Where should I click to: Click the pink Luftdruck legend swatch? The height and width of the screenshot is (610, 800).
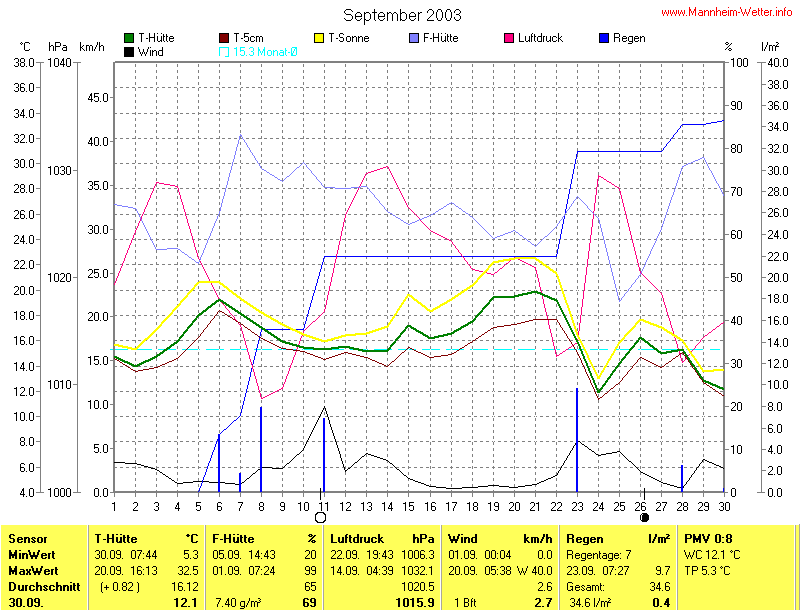[510, 38]
